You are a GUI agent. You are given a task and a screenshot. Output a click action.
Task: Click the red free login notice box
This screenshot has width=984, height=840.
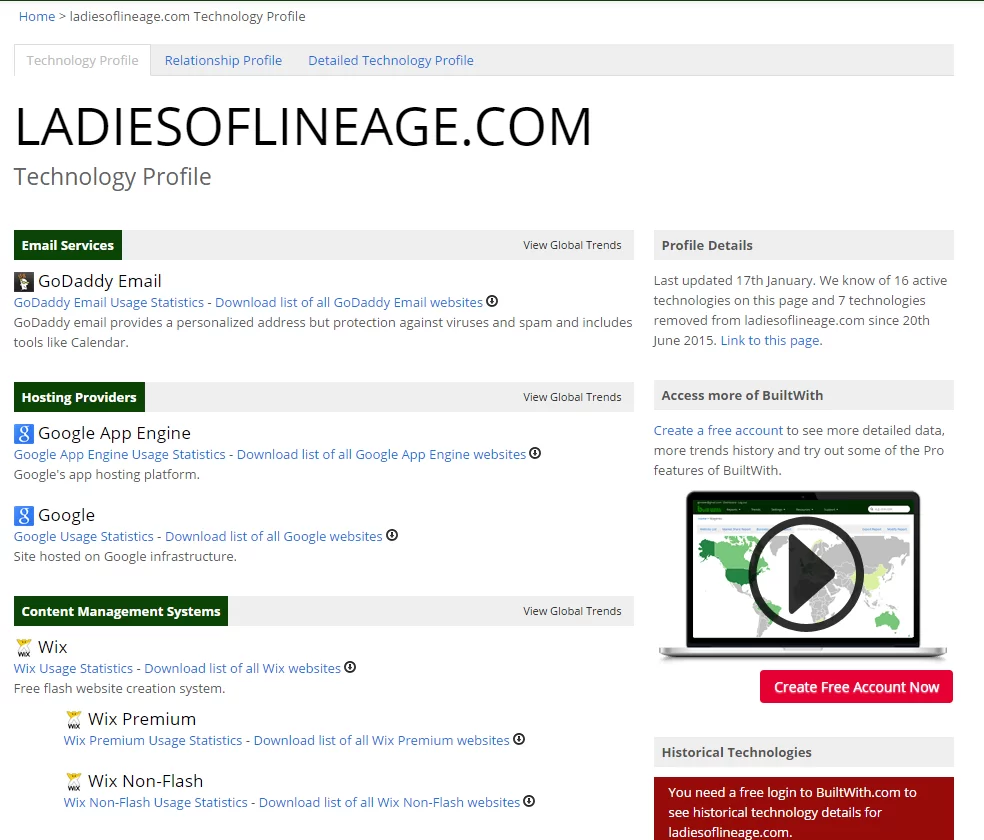(803, 809)
